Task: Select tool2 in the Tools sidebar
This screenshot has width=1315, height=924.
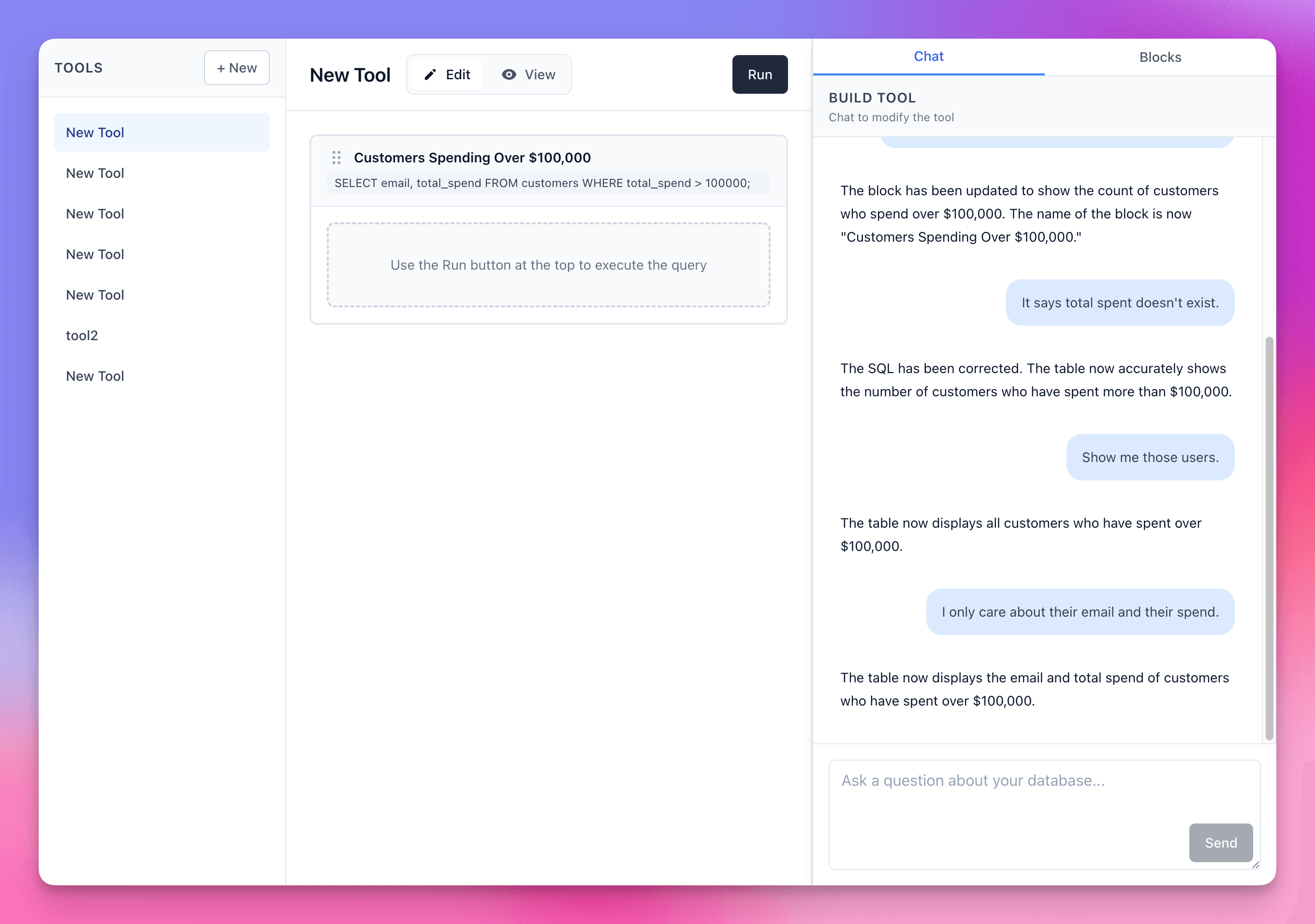Action: pos(82,335)
